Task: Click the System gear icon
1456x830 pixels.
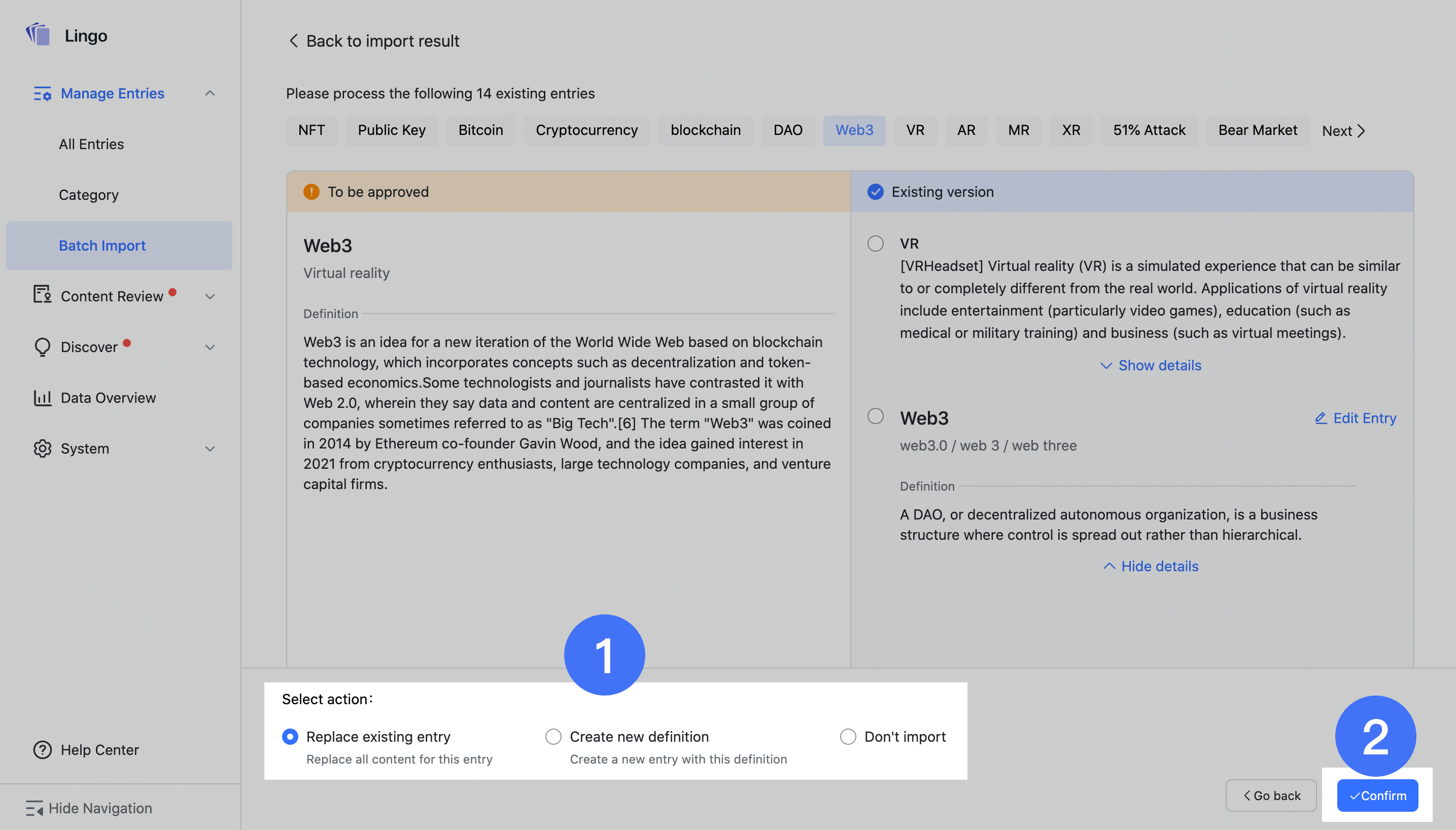Action: [42, 448]
